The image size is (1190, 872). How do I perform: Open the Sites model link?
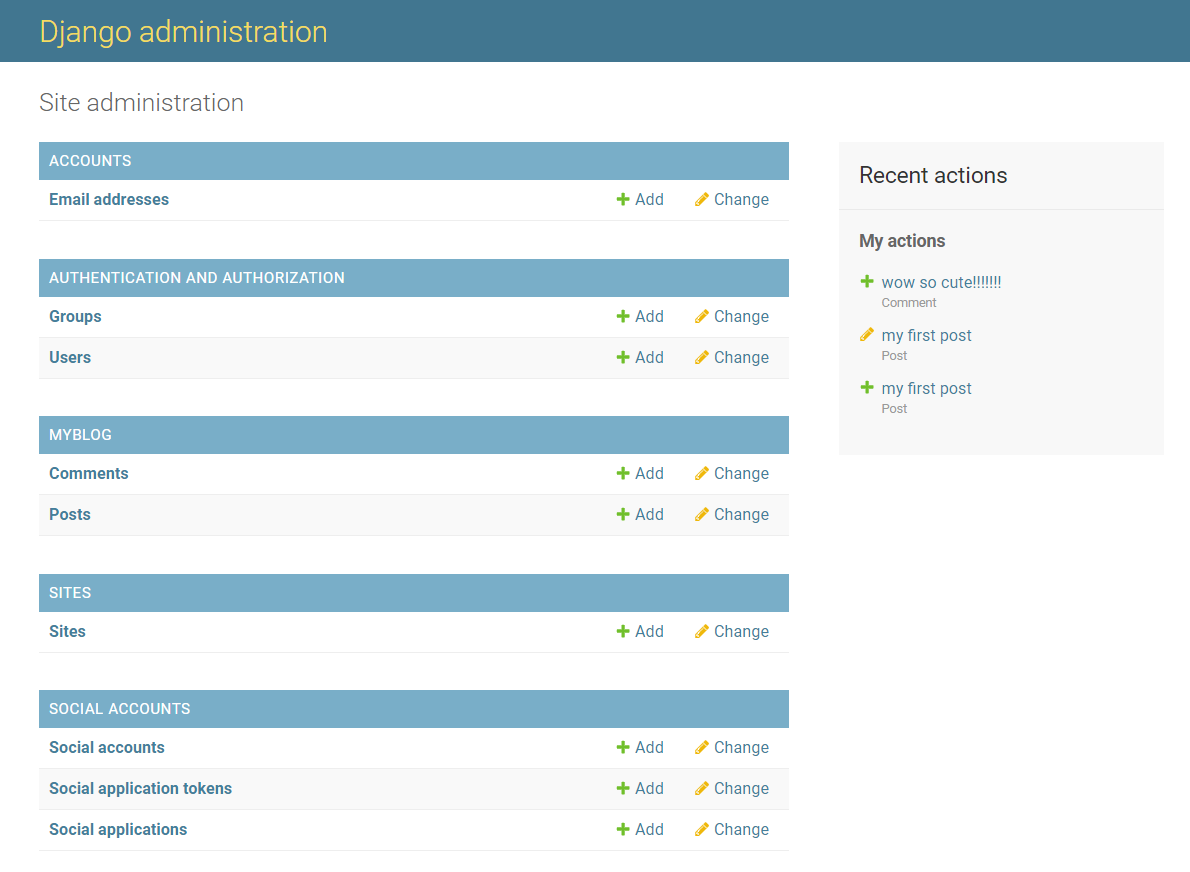coord(68,631)
